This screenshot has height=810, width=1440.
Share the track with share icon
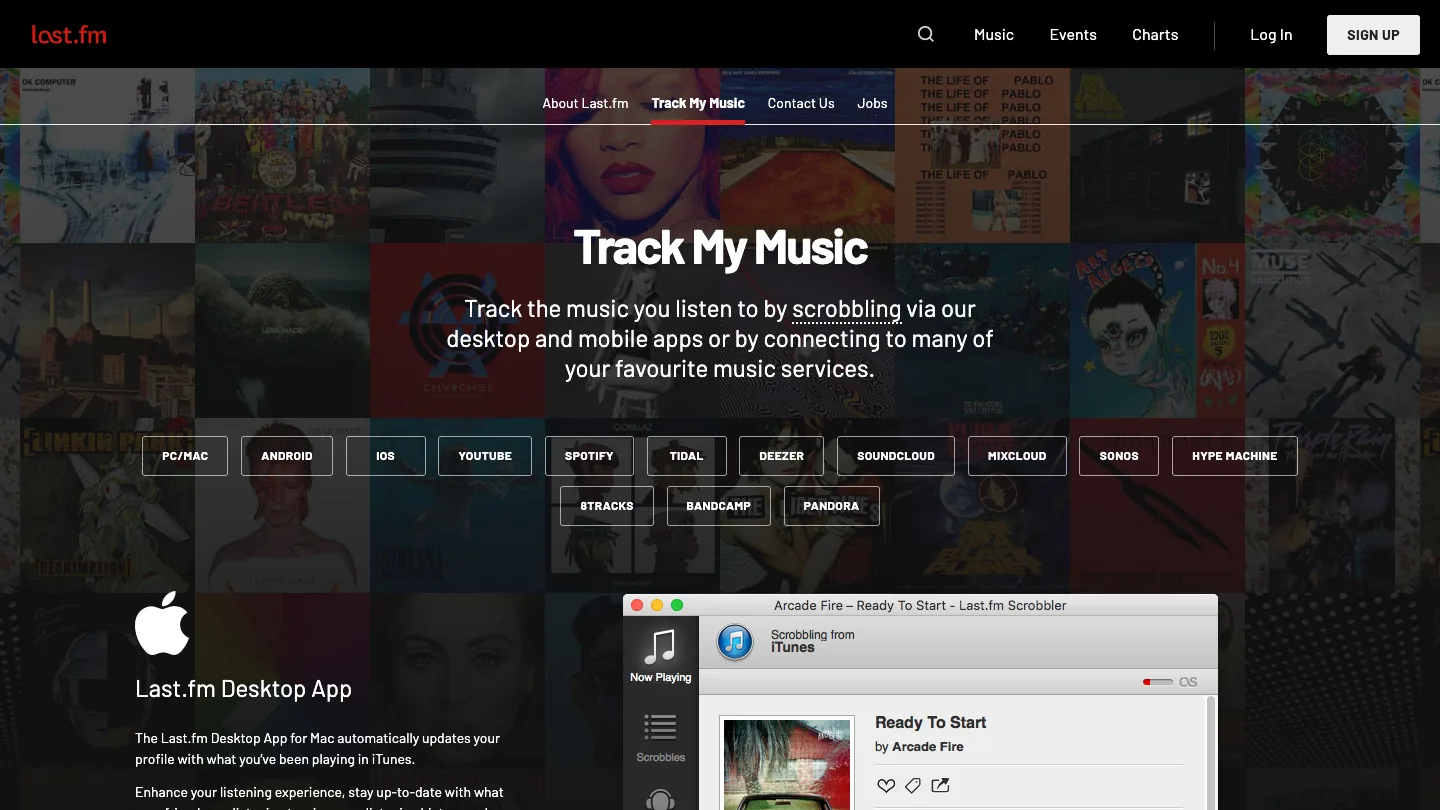coord(940,785)
